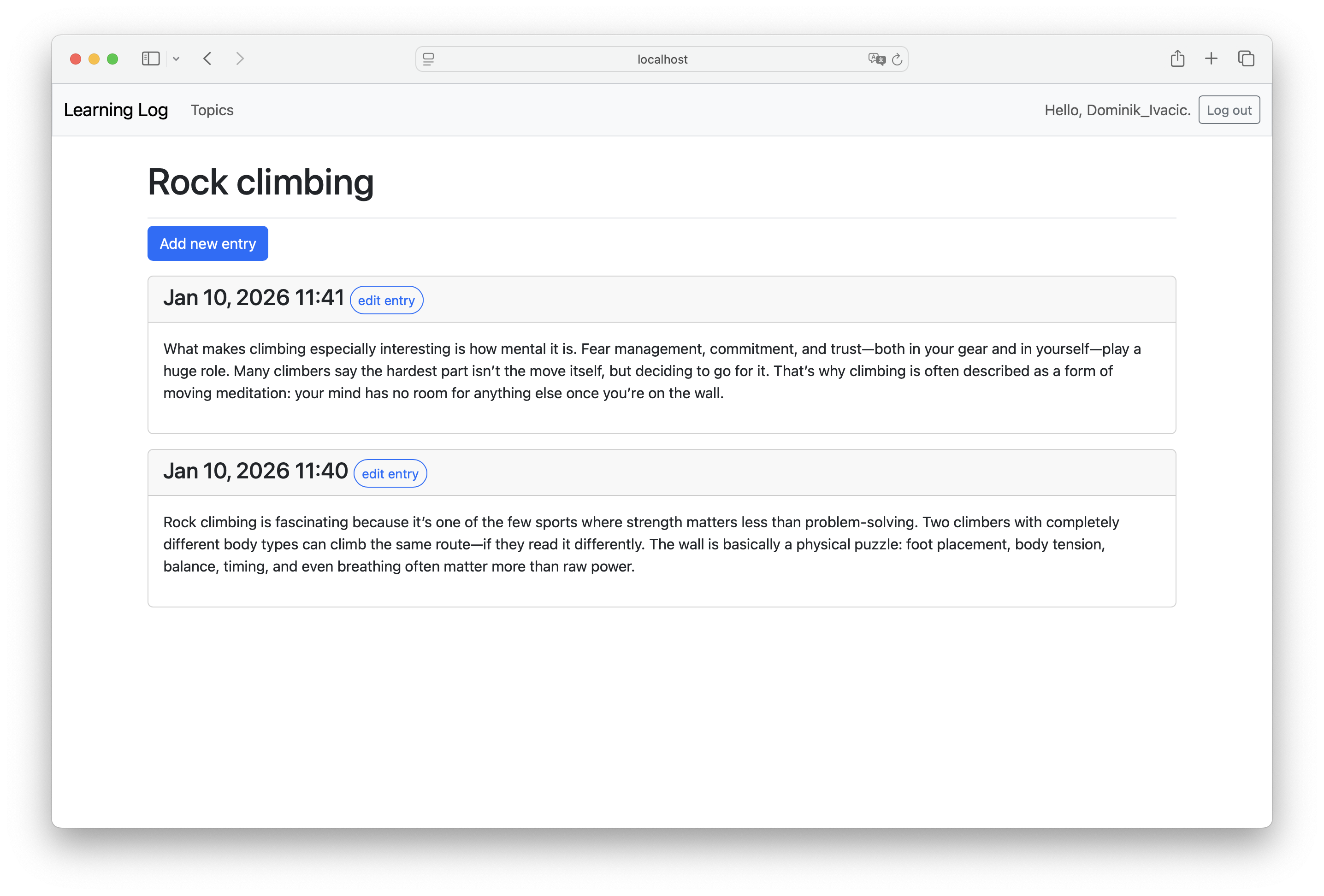Edit the 11:41 journal entry

pyautogui.click(x=386, y=300)
